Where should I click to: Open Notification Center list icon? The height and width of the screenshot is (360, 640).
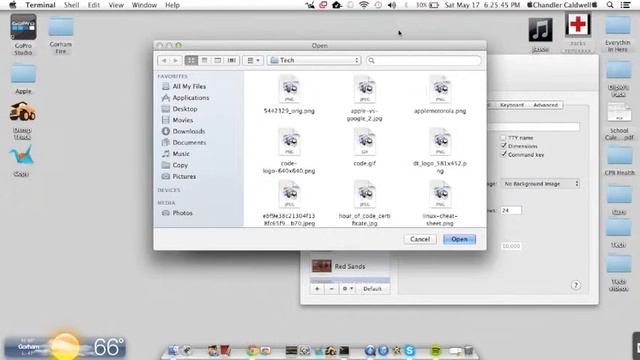(625, 5)
